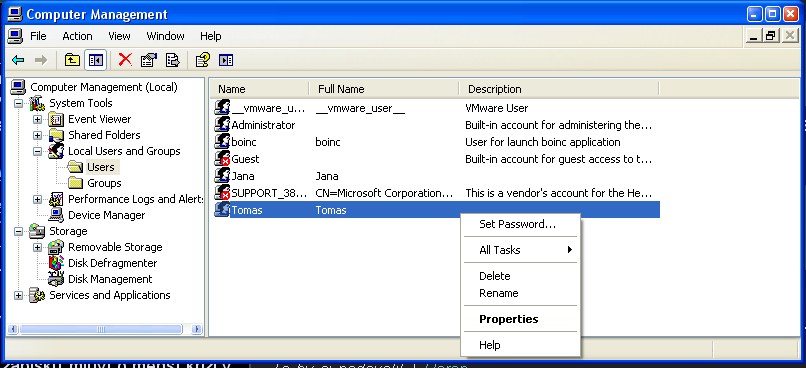Click the Administrator user icon
The image size is (806, 368).
(x=222, y=125)
